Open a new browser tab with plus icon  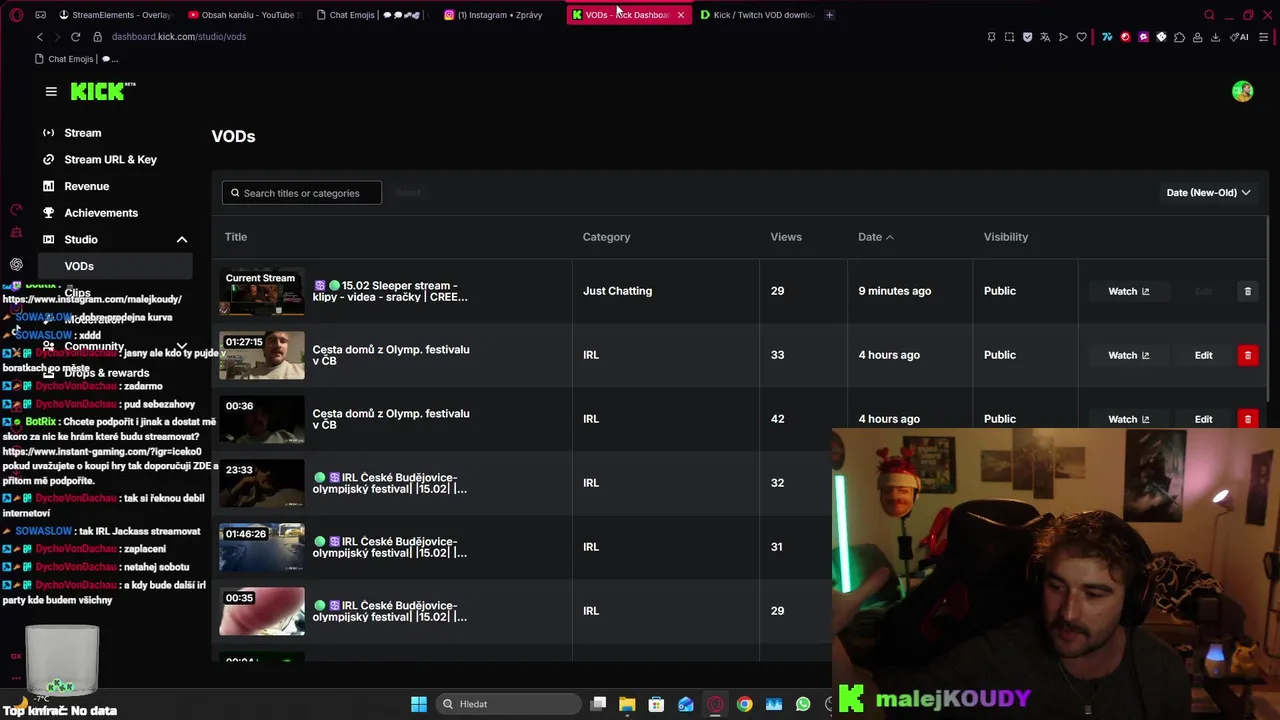coord(829,15)
